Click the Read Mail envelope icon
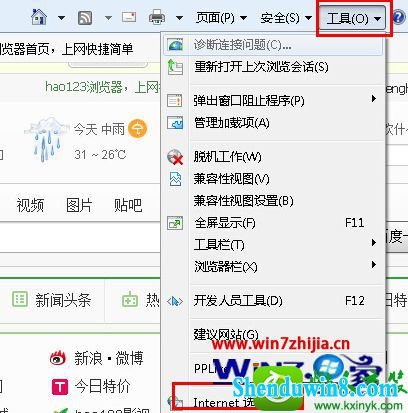The width and height of the screenshot is (408, 413). [x=129, y=17]
